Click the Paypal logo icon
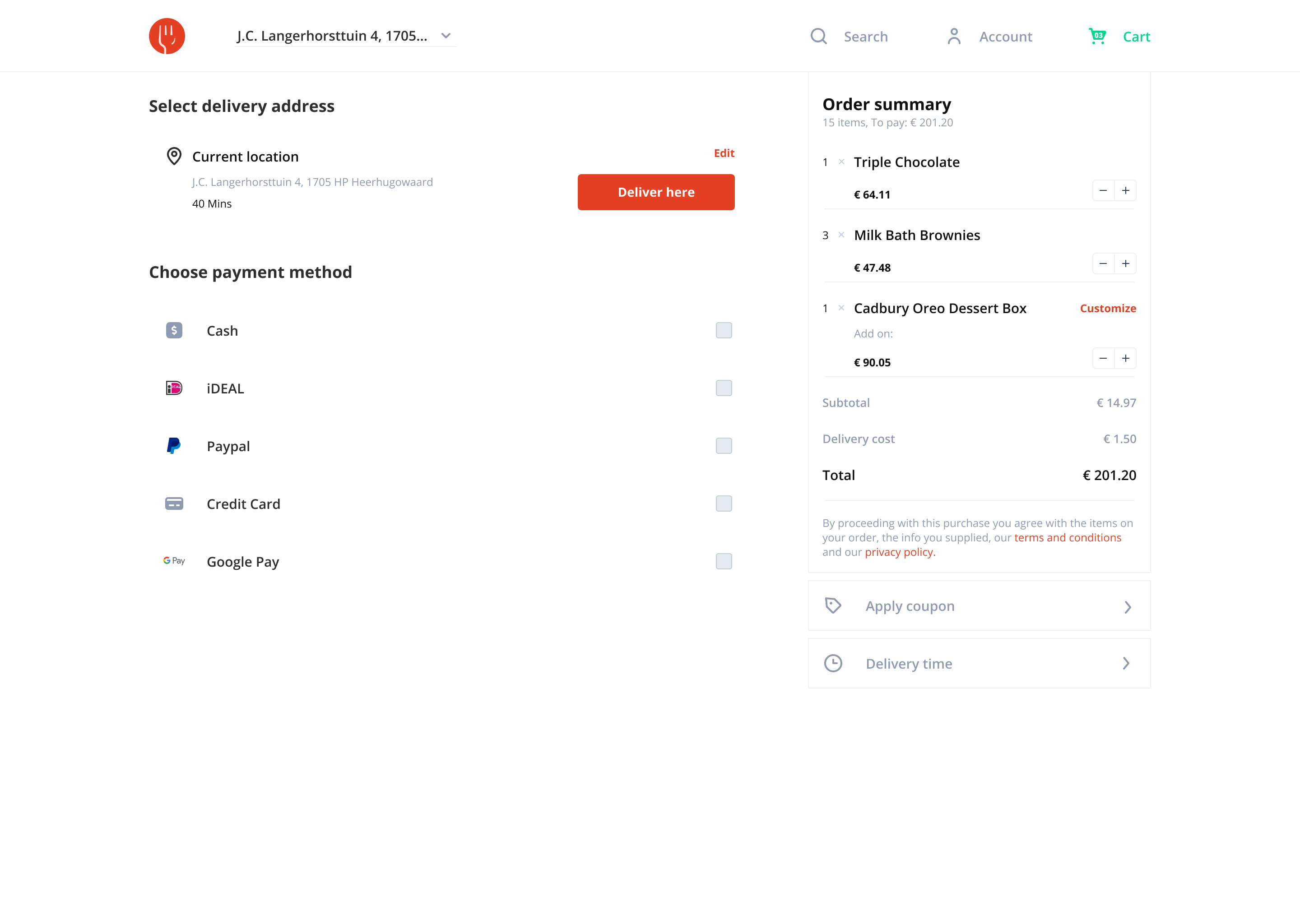1300x924 pixels. pyautogui.click(x=174, y=445)
